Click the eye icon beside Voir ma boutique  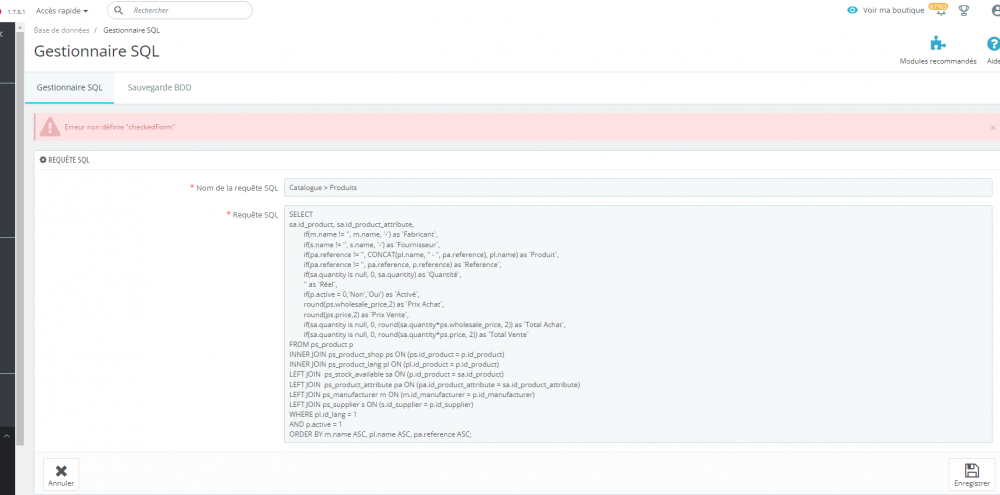[853, 10]
